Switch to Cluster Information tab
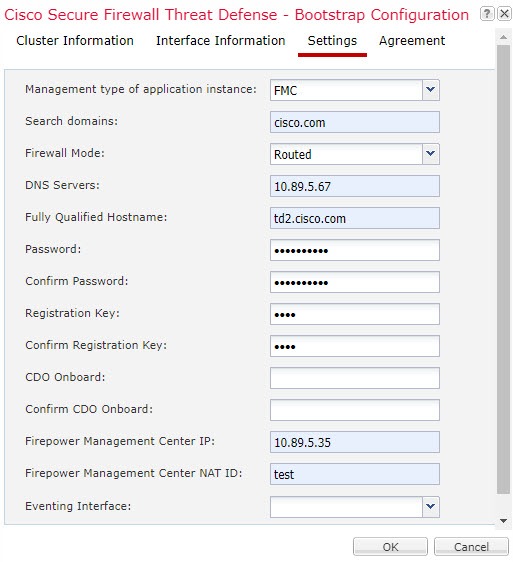Viewport: 513px width, 562px height. click(75, 41)
